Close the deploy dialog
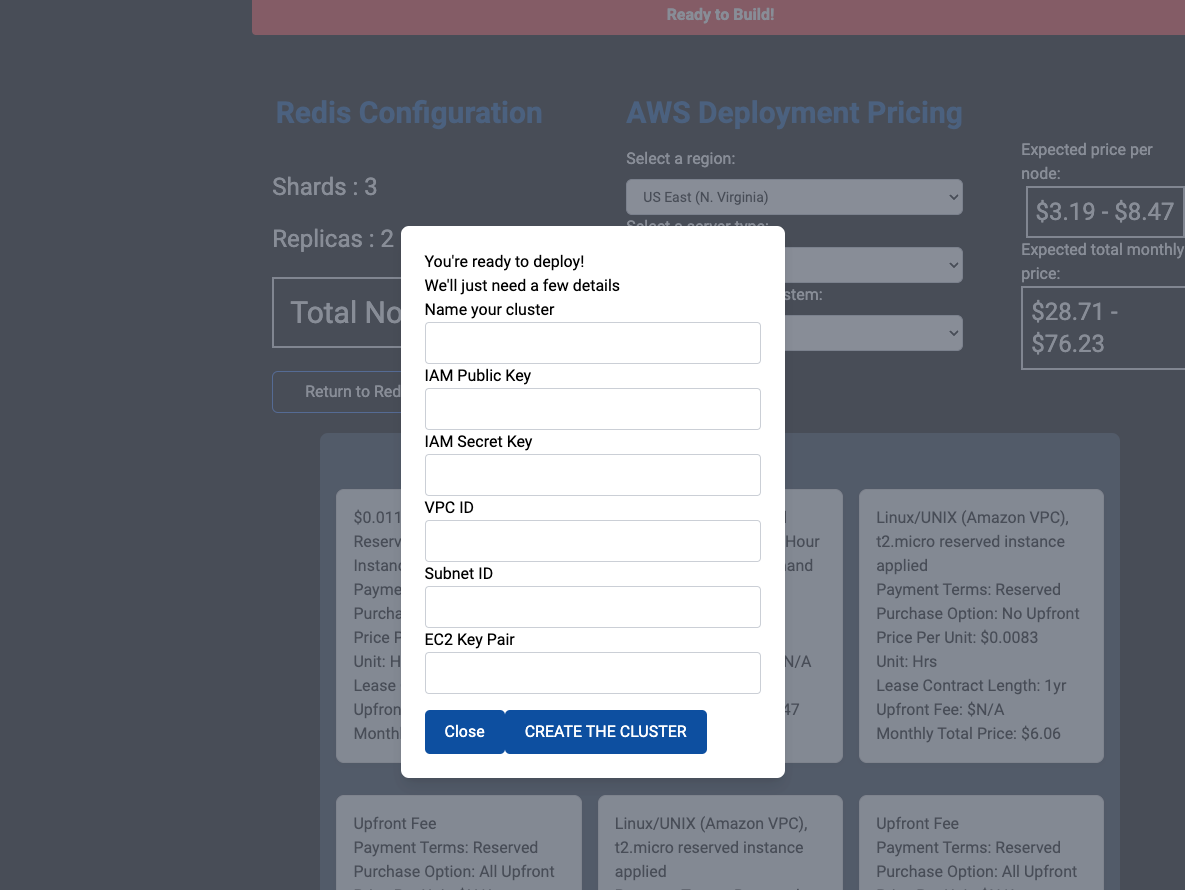1185x890 pixels. (465, 731)
